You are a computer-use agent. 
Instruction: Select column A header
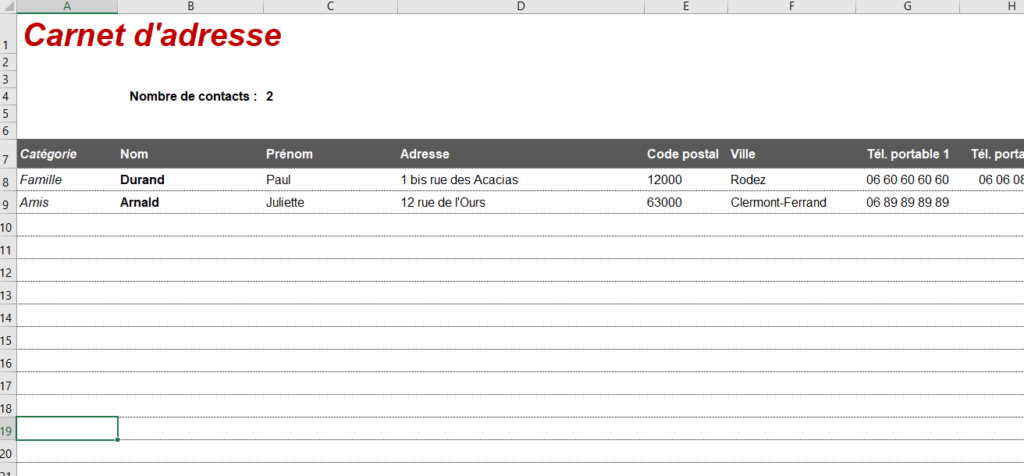[x=67, y=7]
